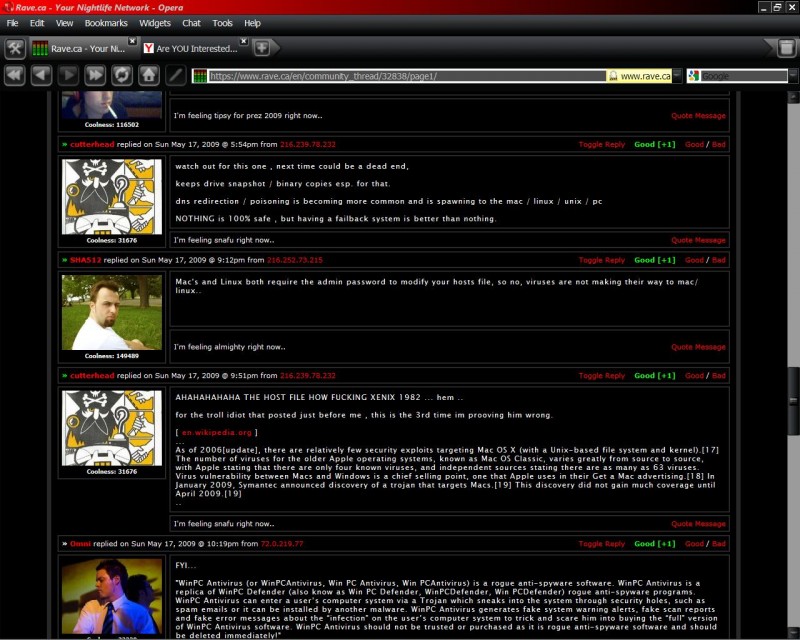Reload the page with the refresh icon

[x=122, y=76]
